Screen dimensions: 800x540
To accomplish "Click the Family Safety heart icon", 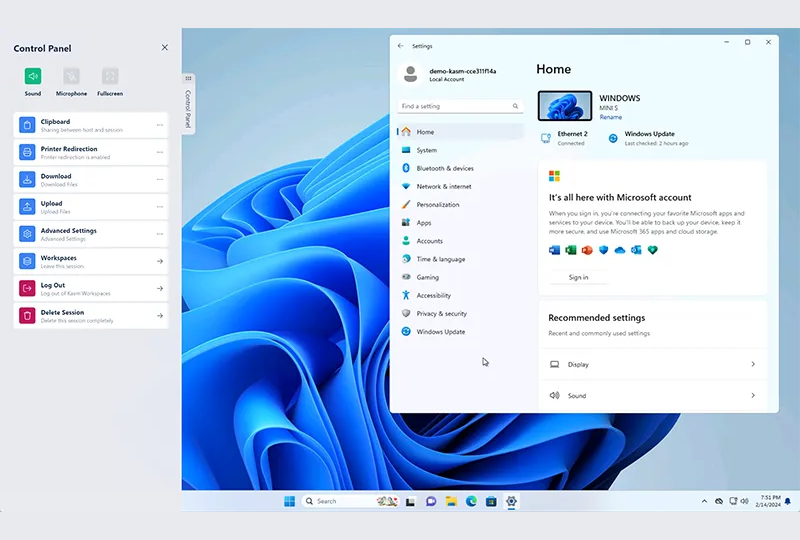I will (x=653, y=250).
